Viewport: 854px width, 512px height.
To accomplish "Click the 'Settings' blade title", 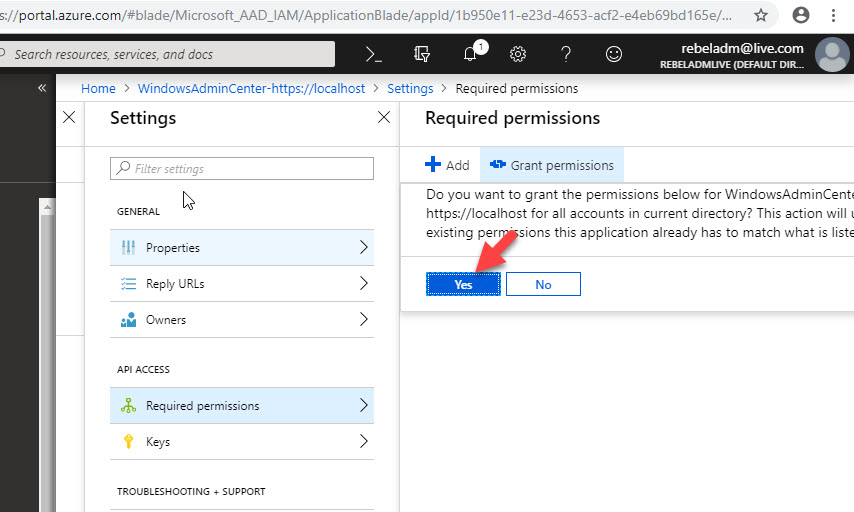I will (x=143, y=118).
